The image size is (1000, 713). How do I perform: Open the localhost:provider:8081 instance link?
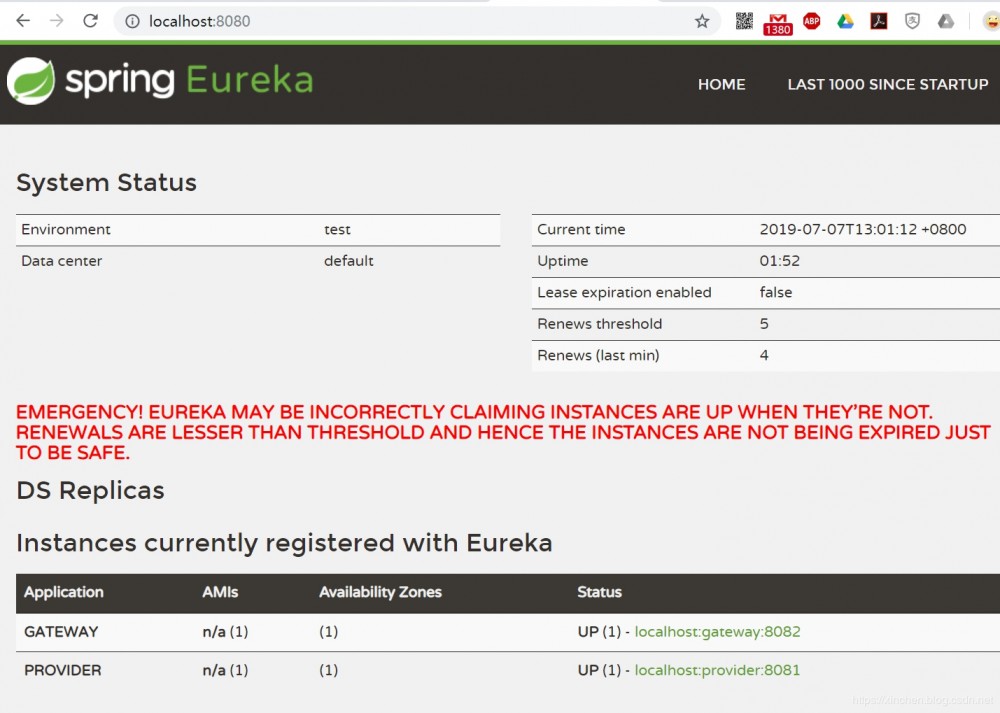(x=717, y=670)
